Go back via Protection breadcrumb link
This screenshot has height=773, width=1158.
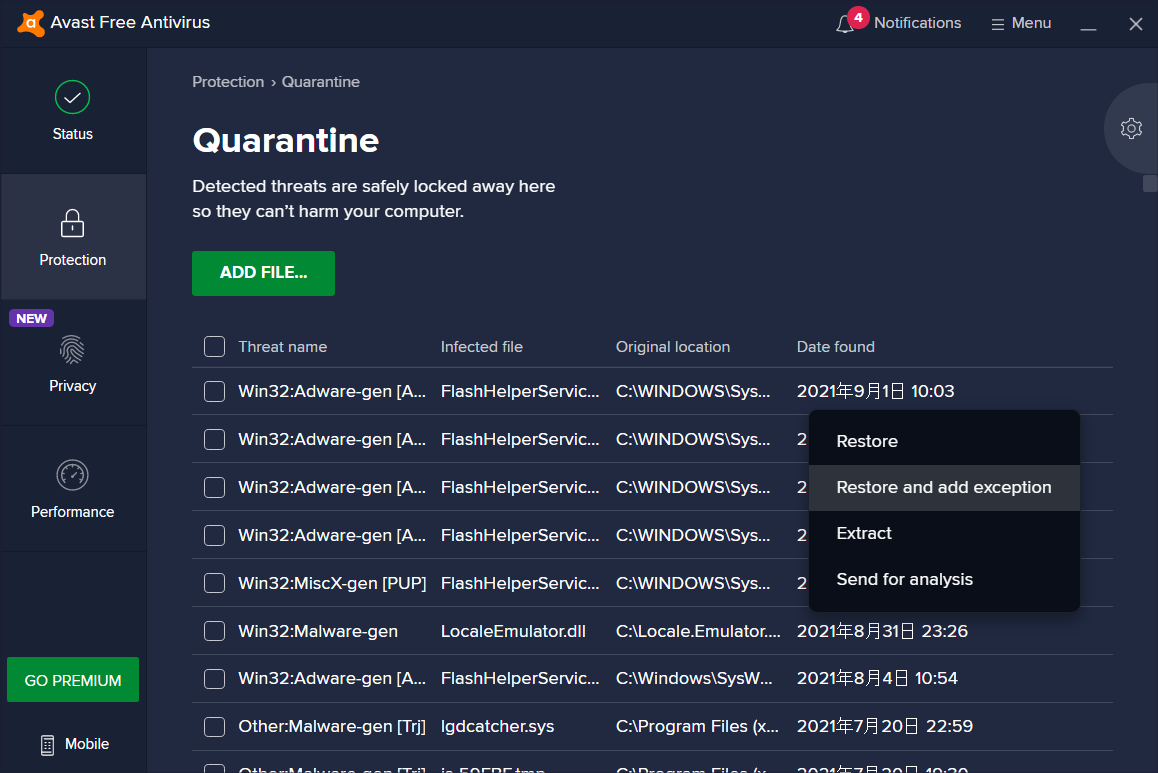[x=227, y=82]
